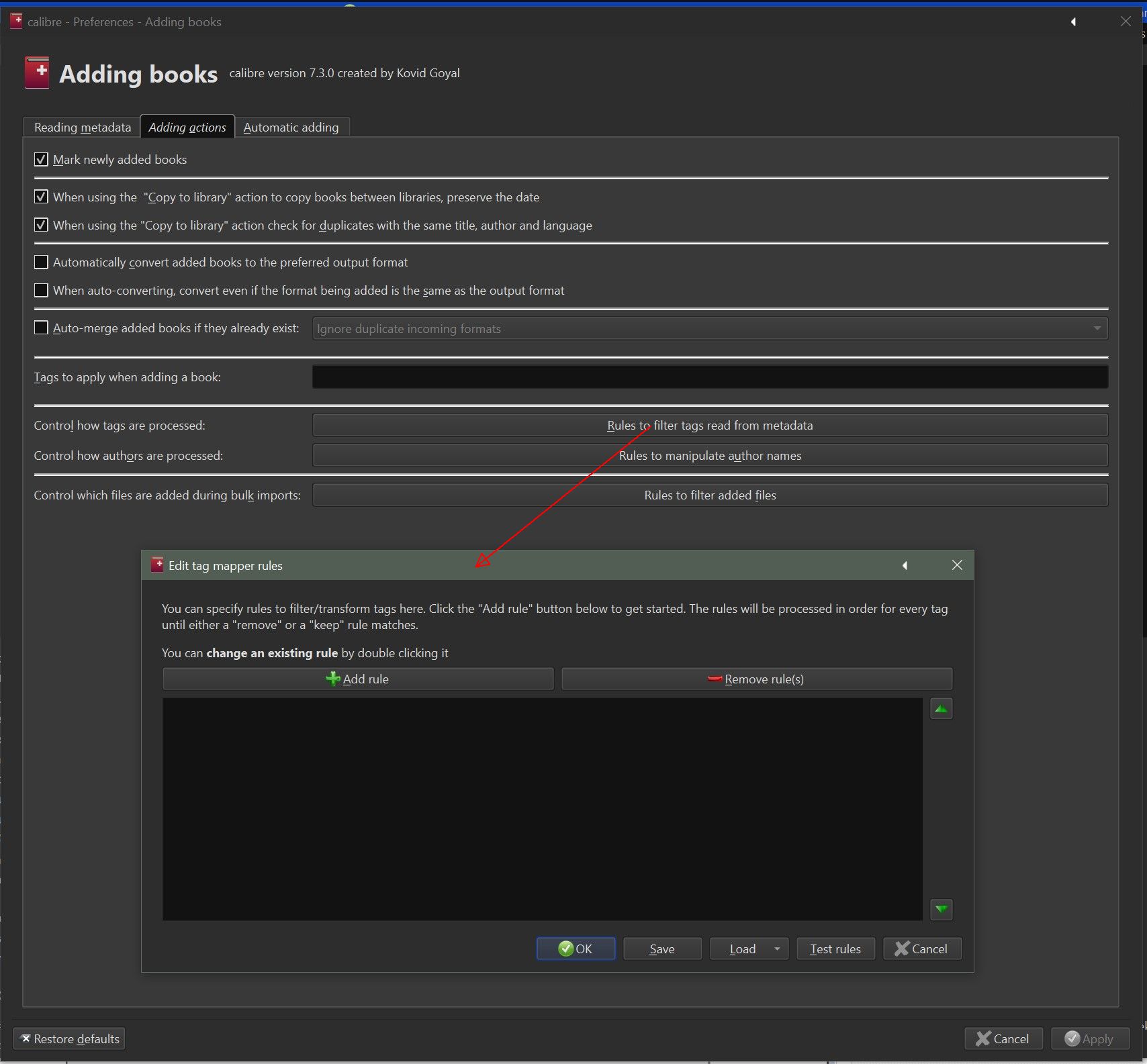This screenshot has width=1147, height=1064.
Task: Click the Tags to apply input field
Action: coord(710,377)
